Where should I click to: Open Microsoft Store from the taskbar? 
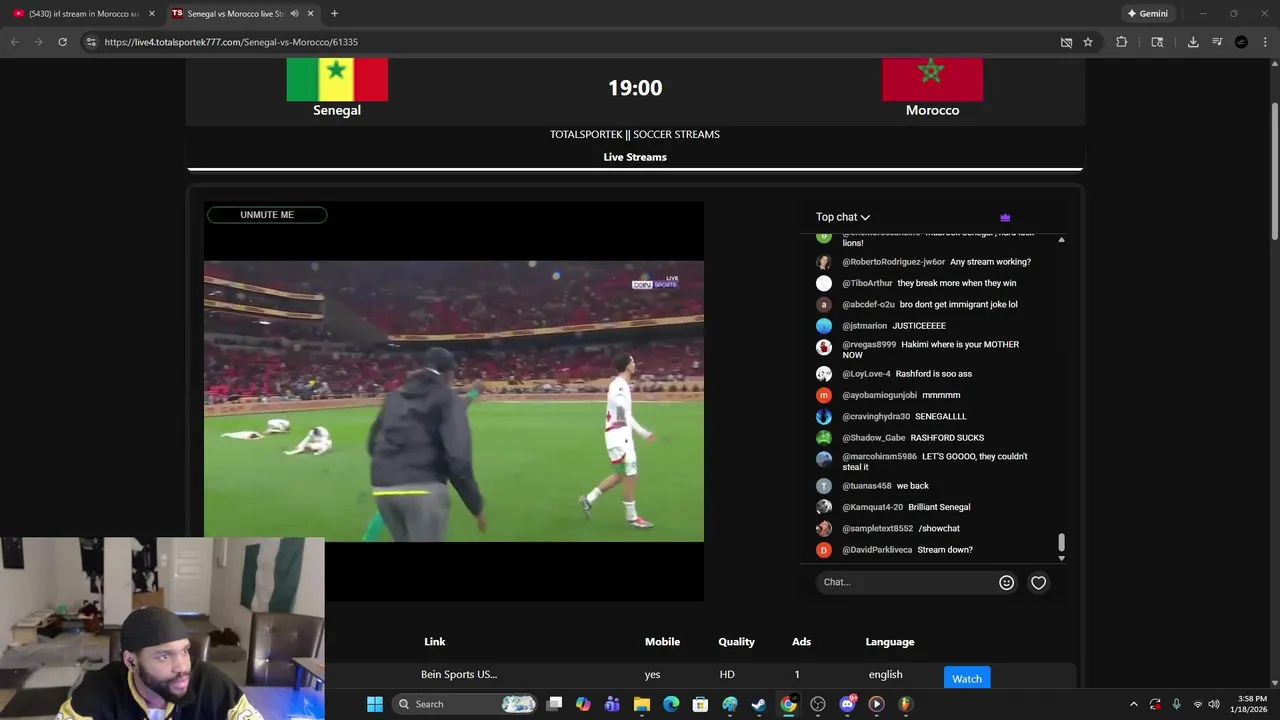[x=701, y=704]
